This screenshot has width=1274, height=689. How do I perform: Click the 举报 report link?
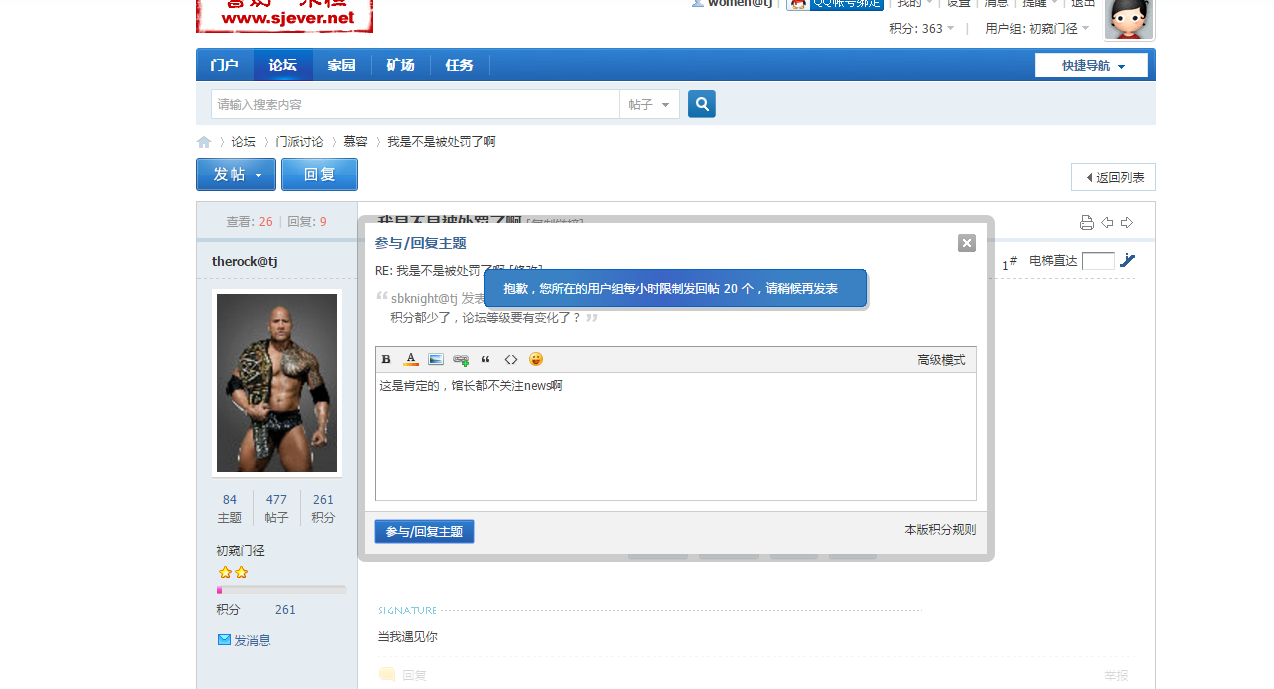point(1116,675)
